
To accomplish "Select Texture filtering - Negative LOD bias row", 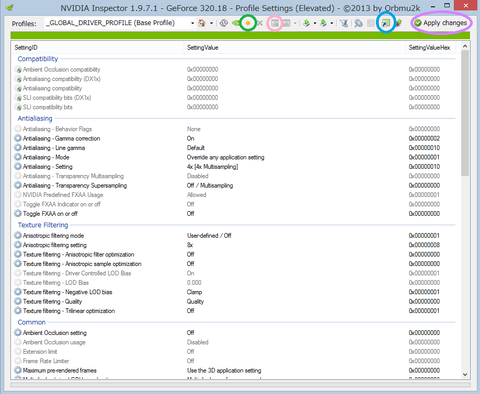I will [232, 292].
